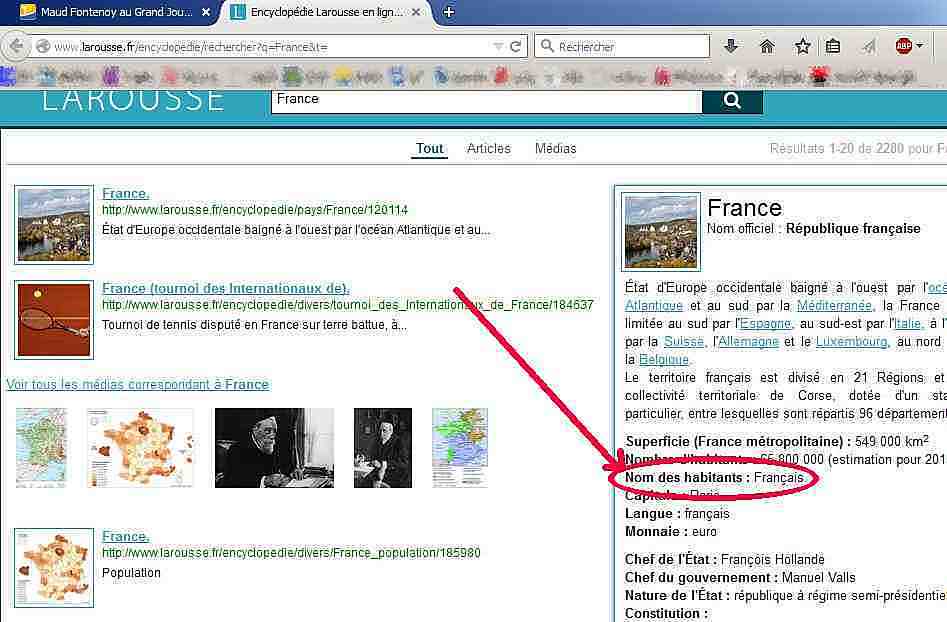
Task: Switch to the Médias results tab
Action: 556,149
